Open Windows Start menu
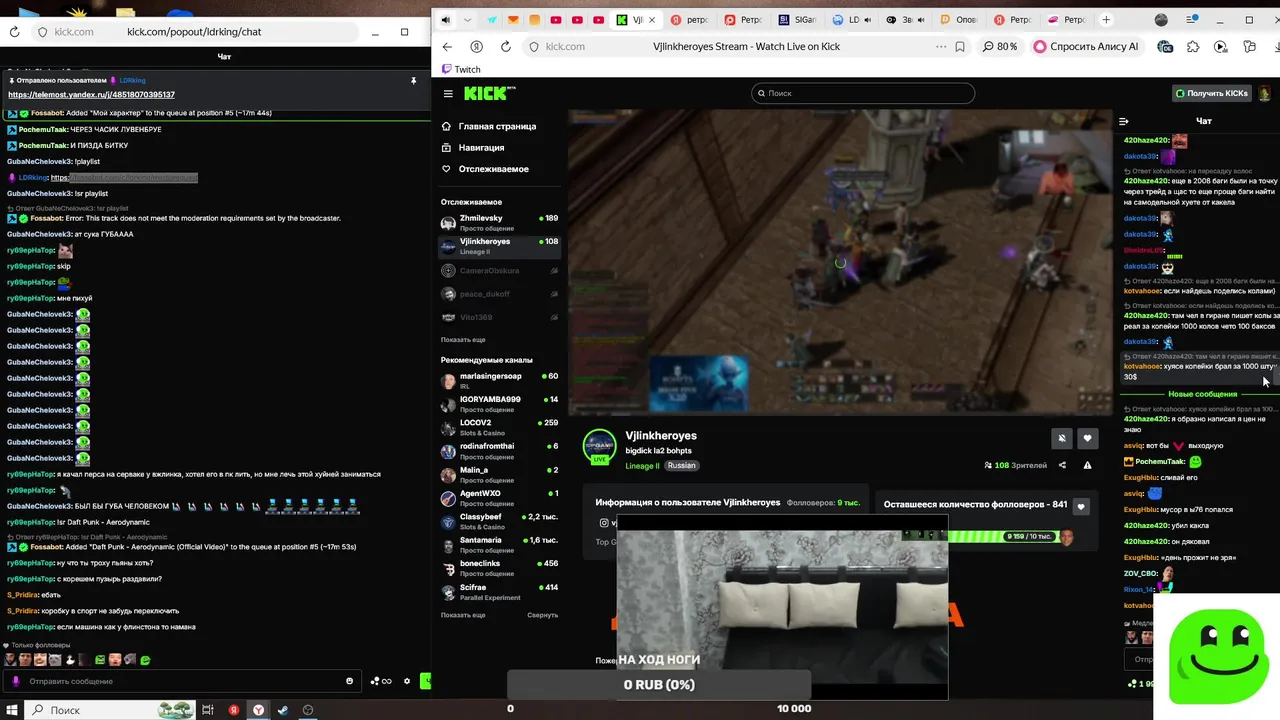1280x720 pixels. (x=11, y=710)
